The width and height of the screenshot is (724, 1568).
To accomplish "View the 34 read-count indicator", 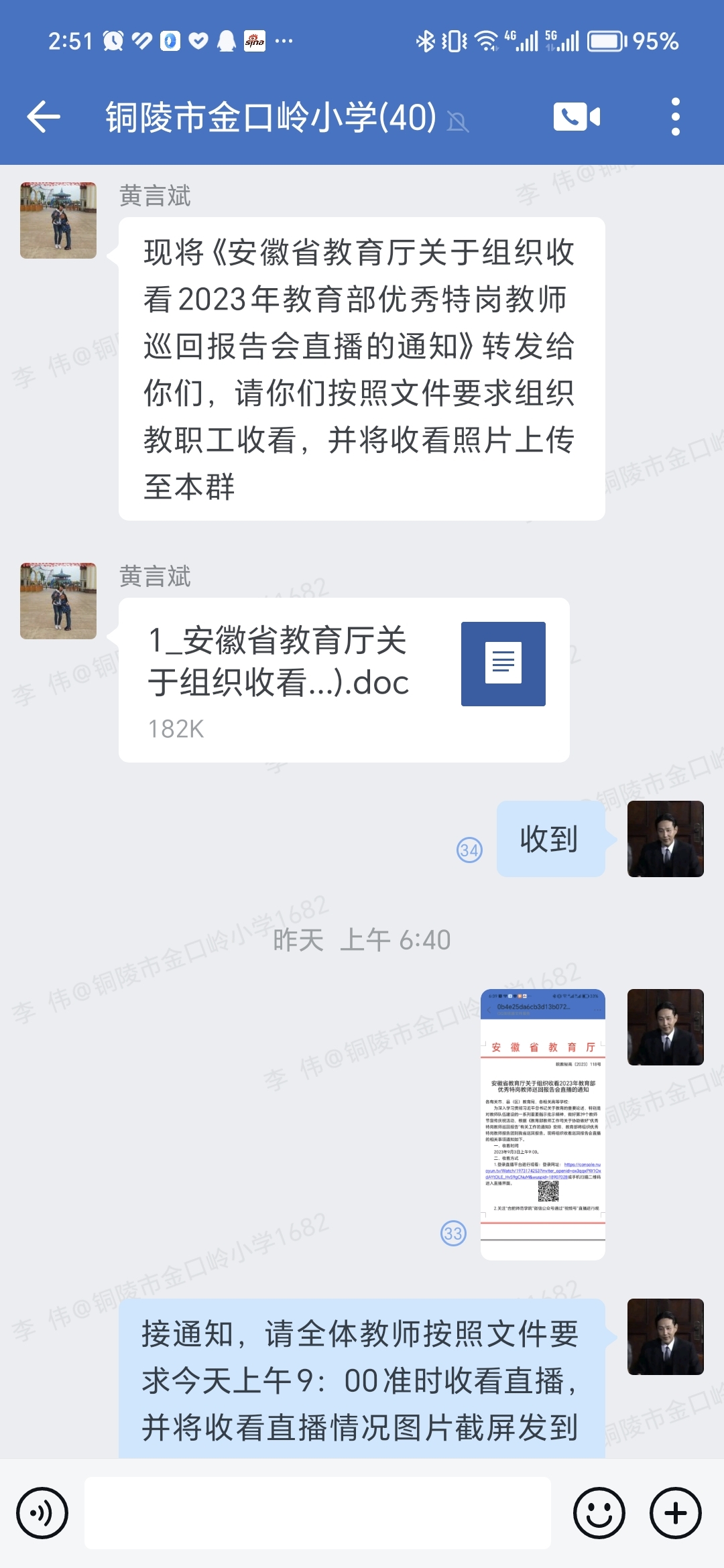I will (469, 850).
